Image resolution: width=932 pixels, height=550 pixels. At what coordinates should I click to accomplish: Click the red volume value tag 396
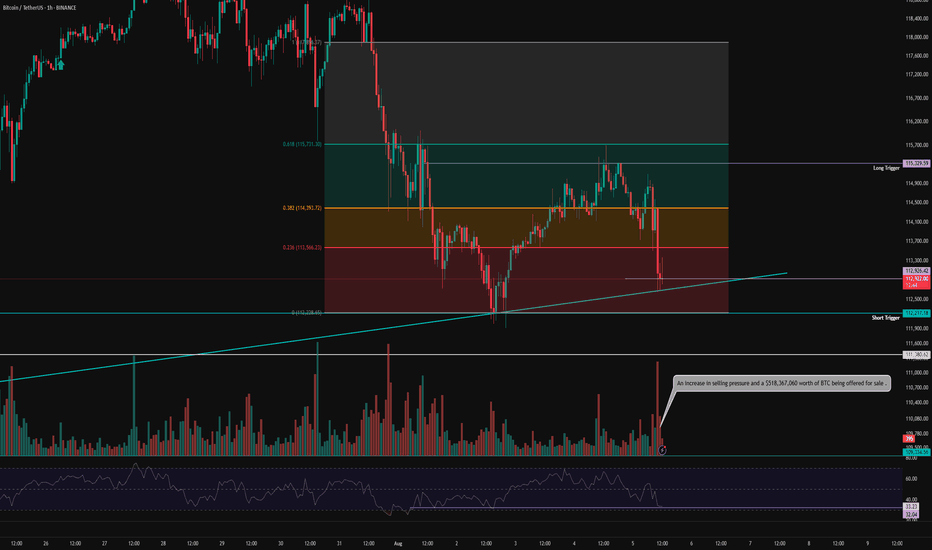pyautogui.click(x=909, y=439)
